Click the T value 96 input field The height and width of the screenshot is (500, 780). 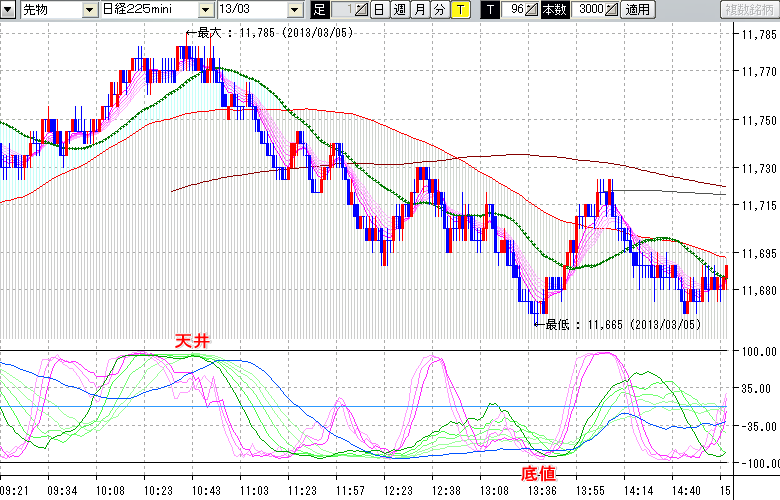point(514,10)
